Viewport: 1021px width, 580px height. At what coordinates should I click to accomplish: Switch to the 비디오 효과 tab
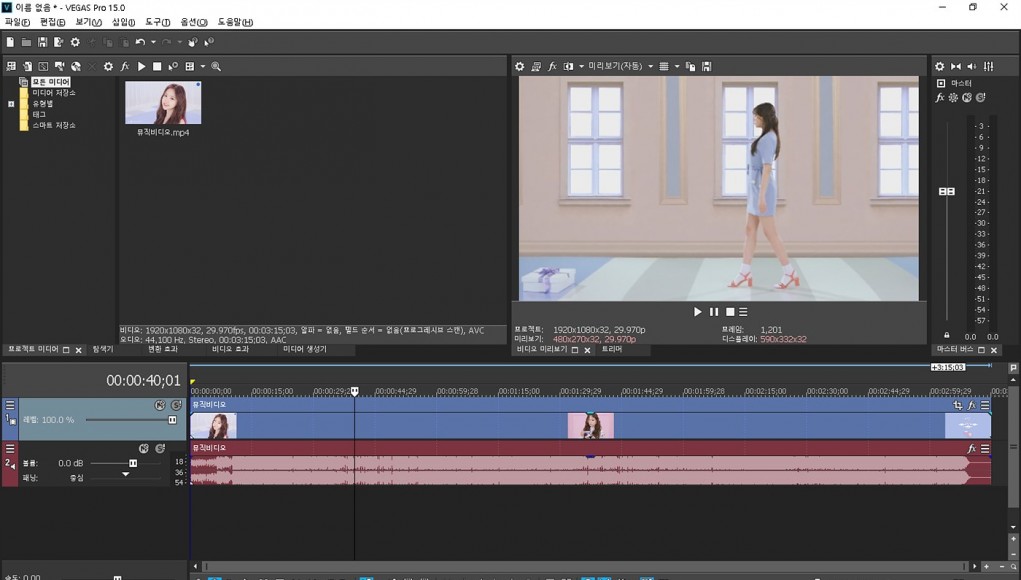tap(231, 350)
